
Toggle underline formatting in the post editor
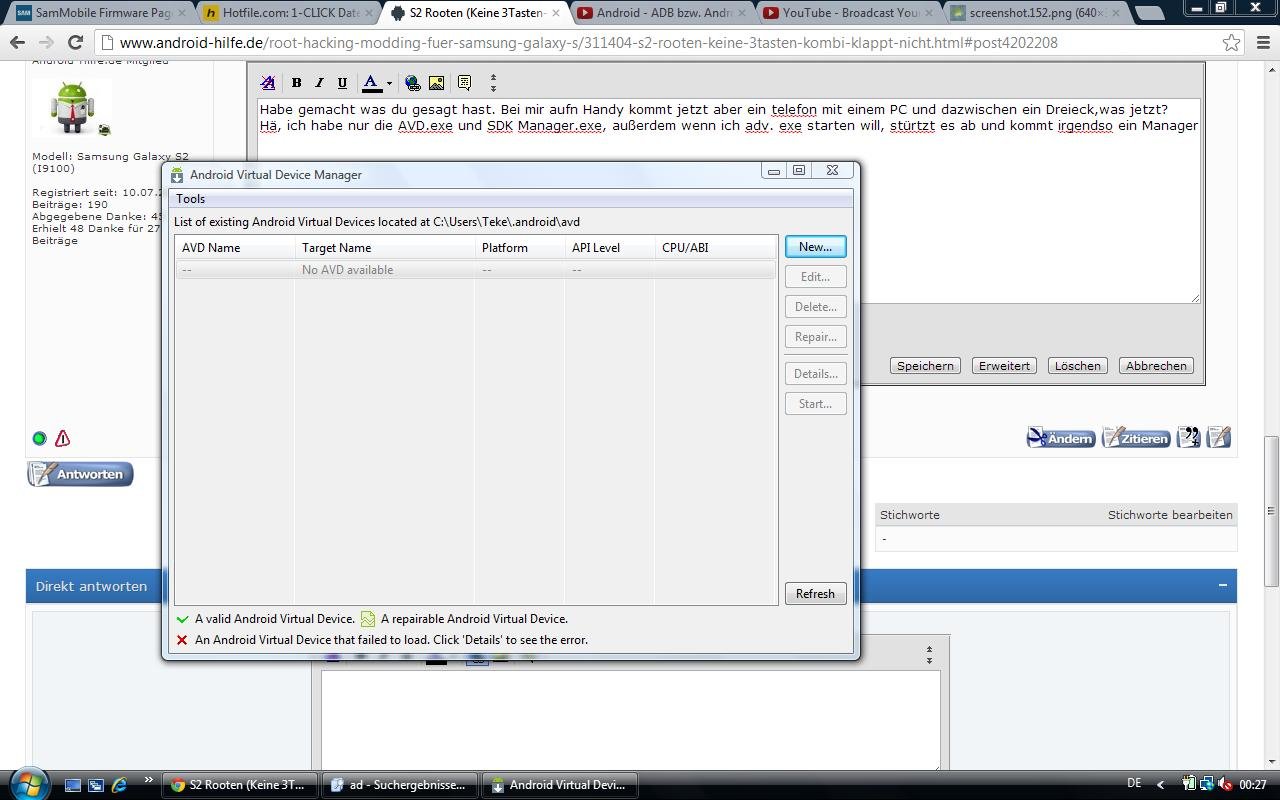(x=342, y=83)
